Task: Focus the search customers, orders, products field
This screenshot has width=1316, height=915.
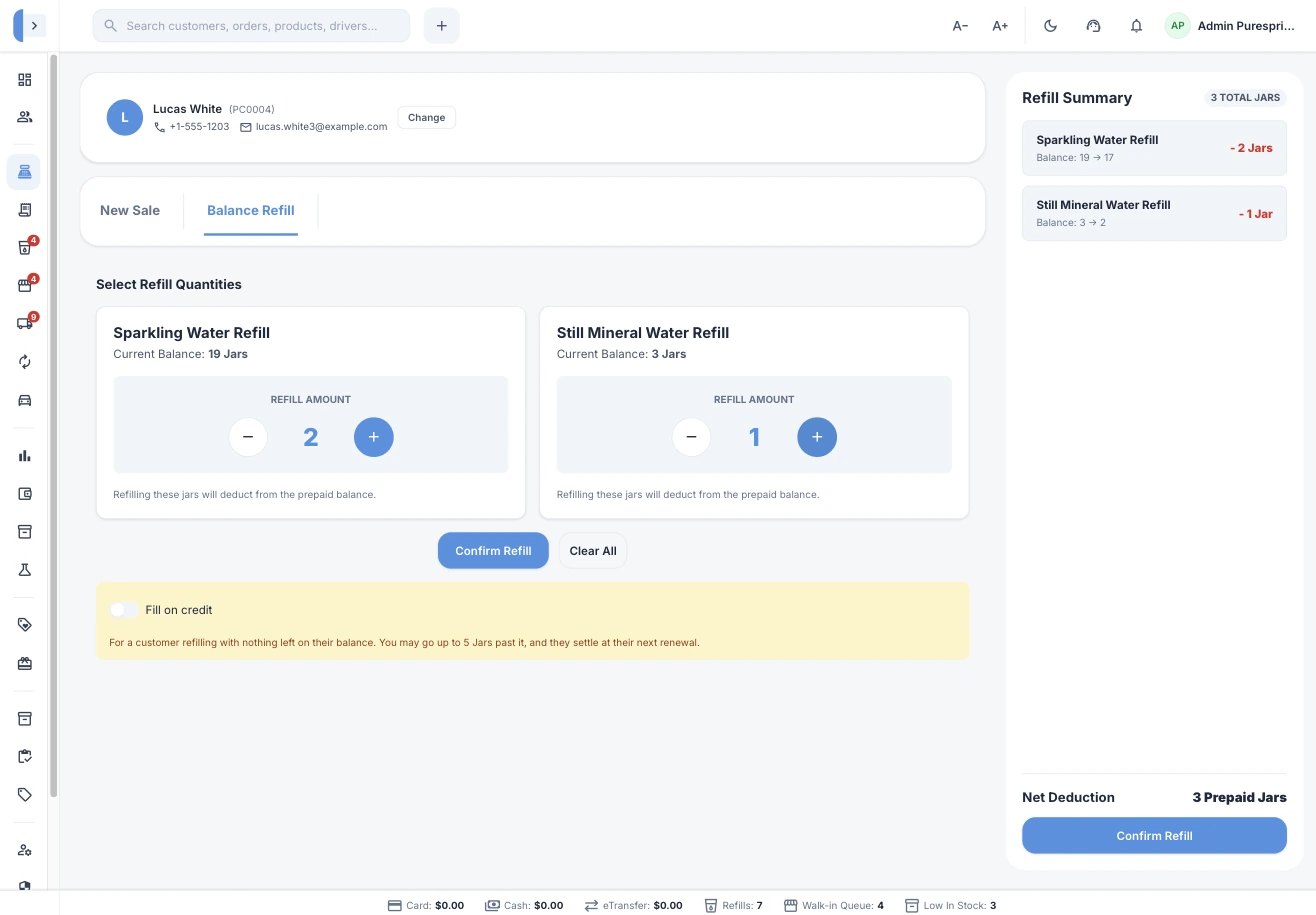Action: click(251, 26)
